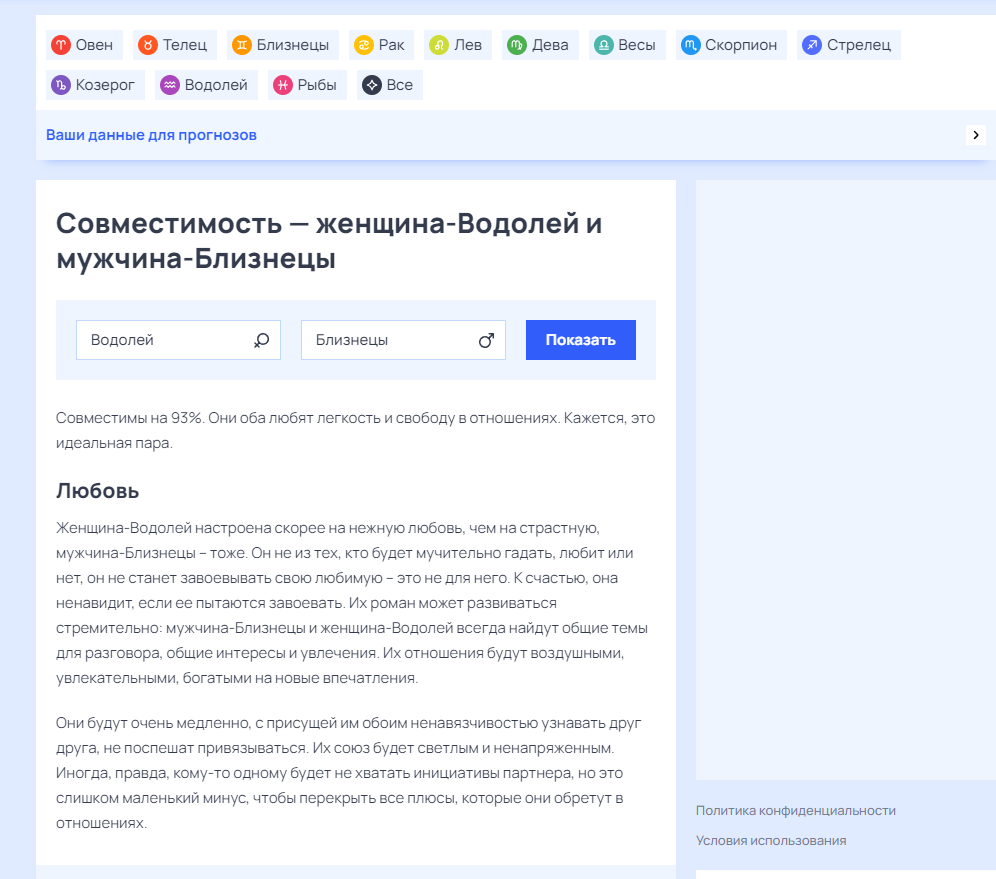Click the Taurus icon next to Телец

(148, 45)
